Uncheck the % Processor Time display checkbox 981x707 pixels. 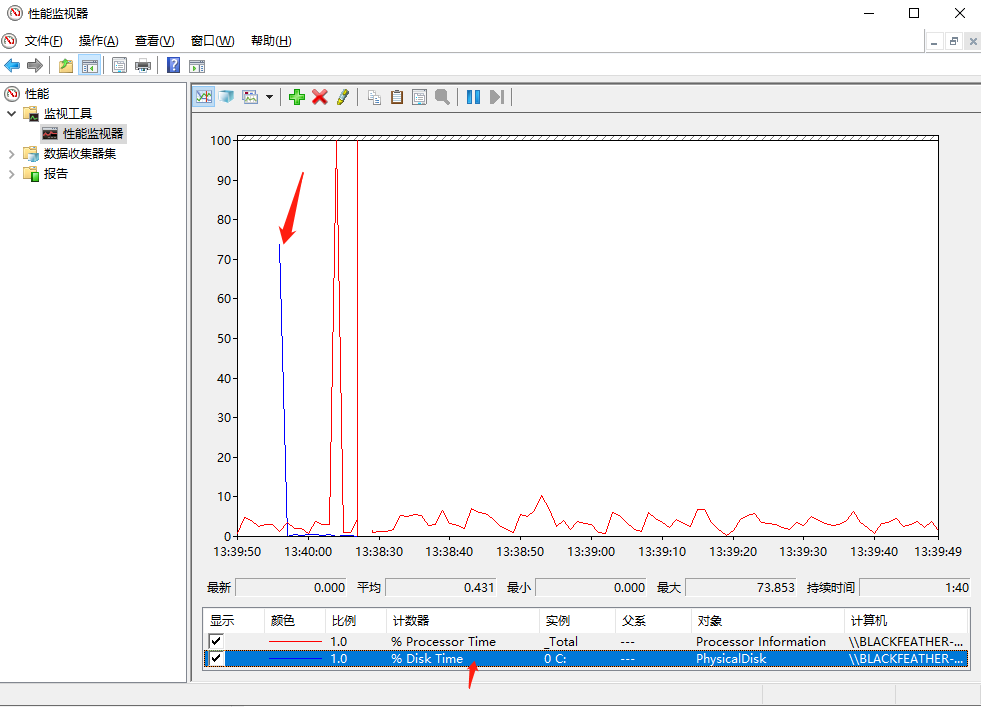click(x=216, y=641)
